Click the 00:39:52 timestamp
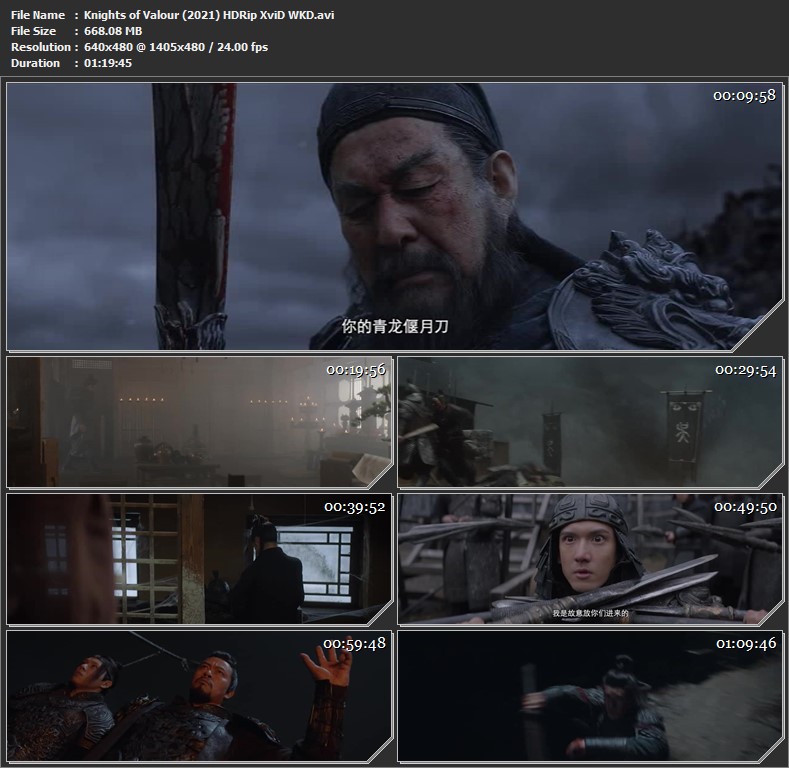Screen dimensions: 789x768 pos(355,507)
